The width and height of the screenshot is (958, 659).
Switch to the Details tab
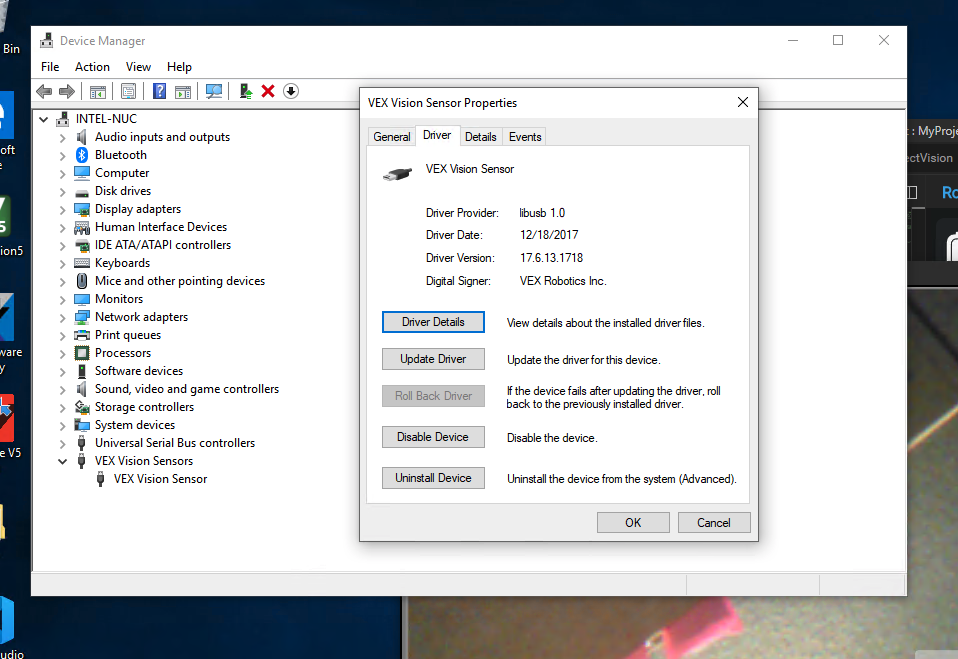tap(481, 137)
